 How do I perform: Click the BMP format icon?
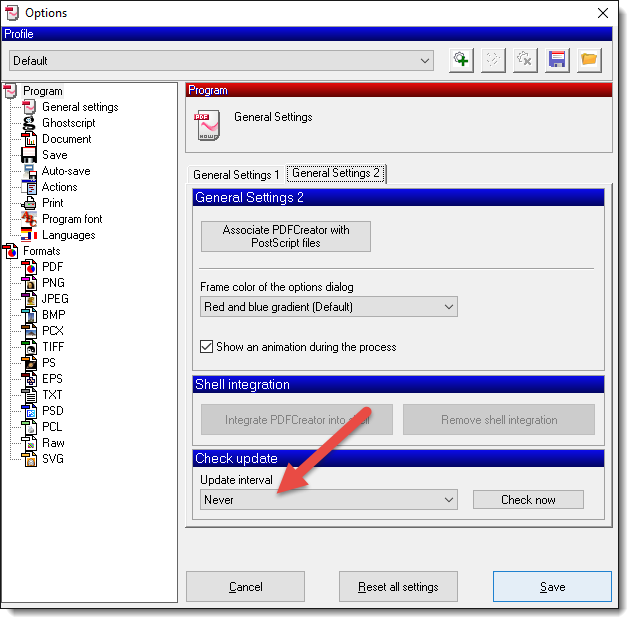click(29, 315)
